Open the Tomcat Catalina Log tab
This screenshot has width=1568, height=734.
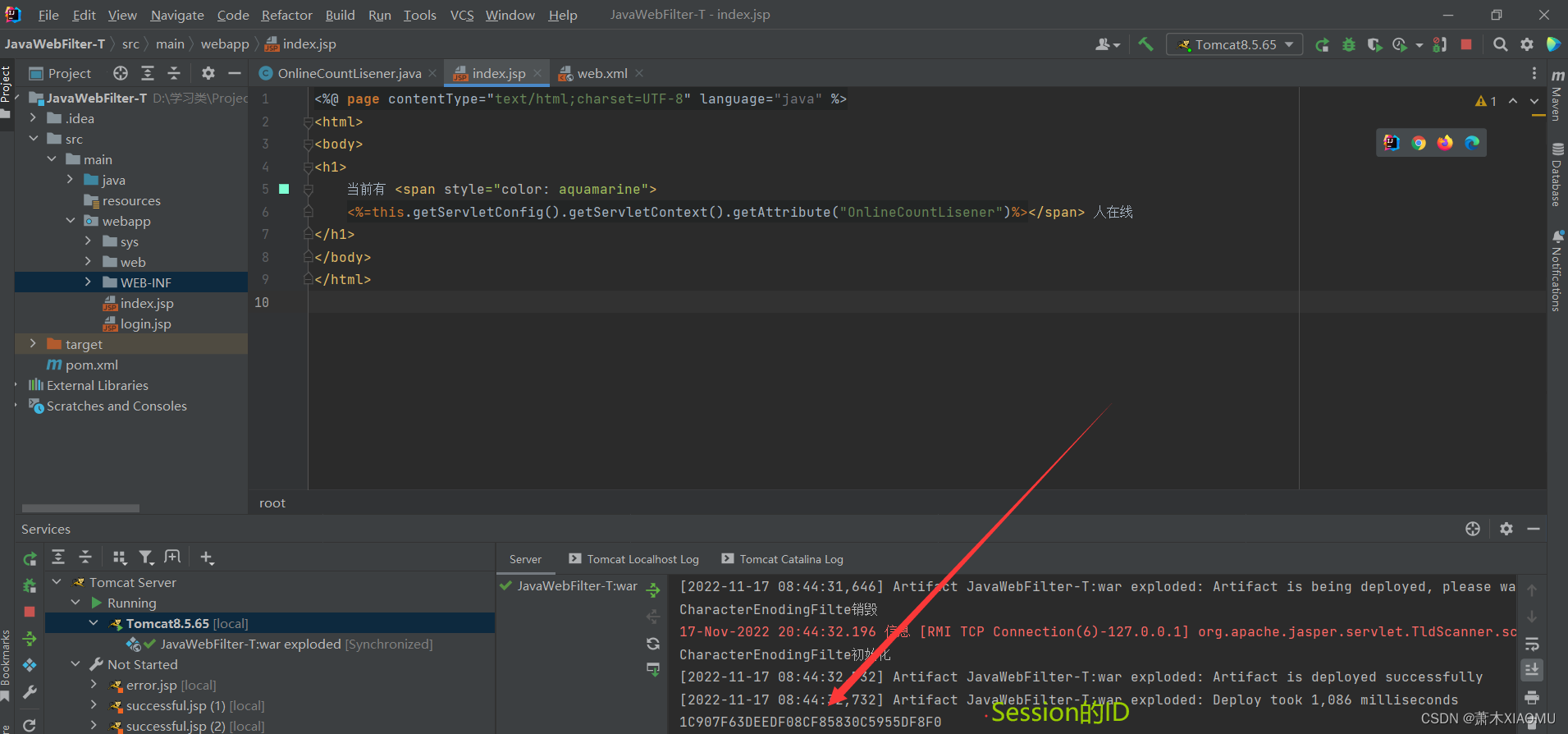[x=782, y=559]
